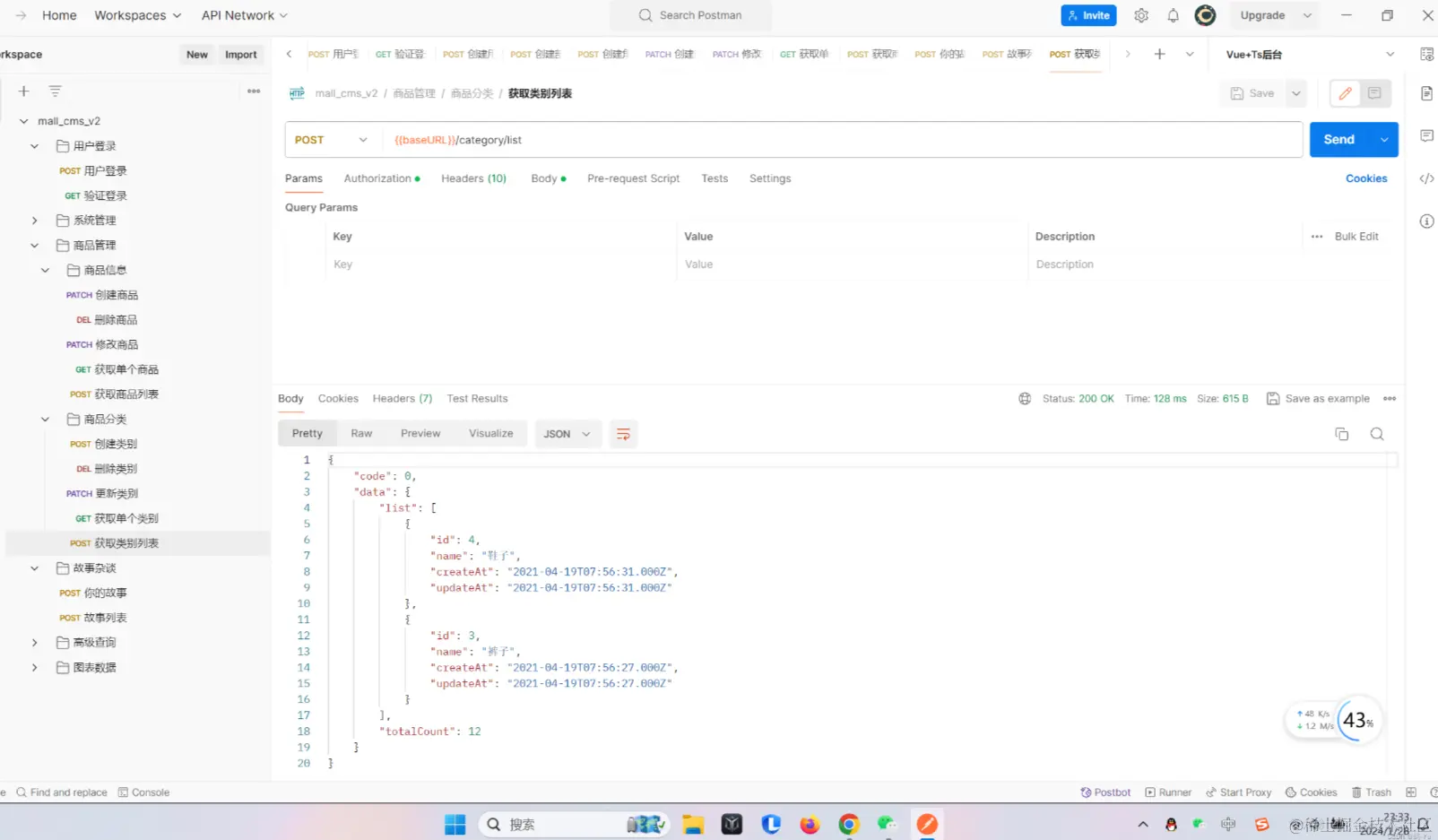
Task: Copy the response body
Action: [x=1341, y=434]
